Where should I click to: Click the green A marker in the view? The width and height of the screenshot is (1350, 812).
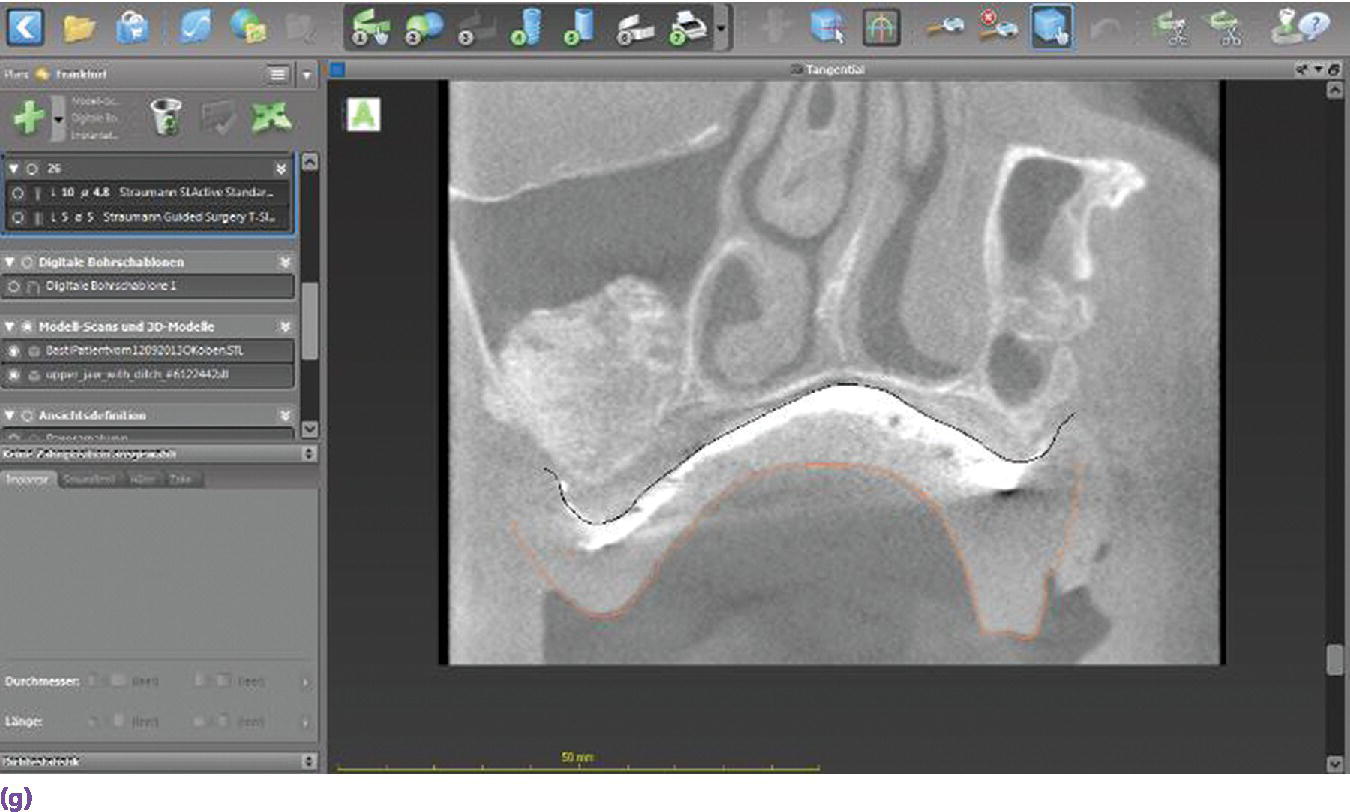click(x=363, y=115)
